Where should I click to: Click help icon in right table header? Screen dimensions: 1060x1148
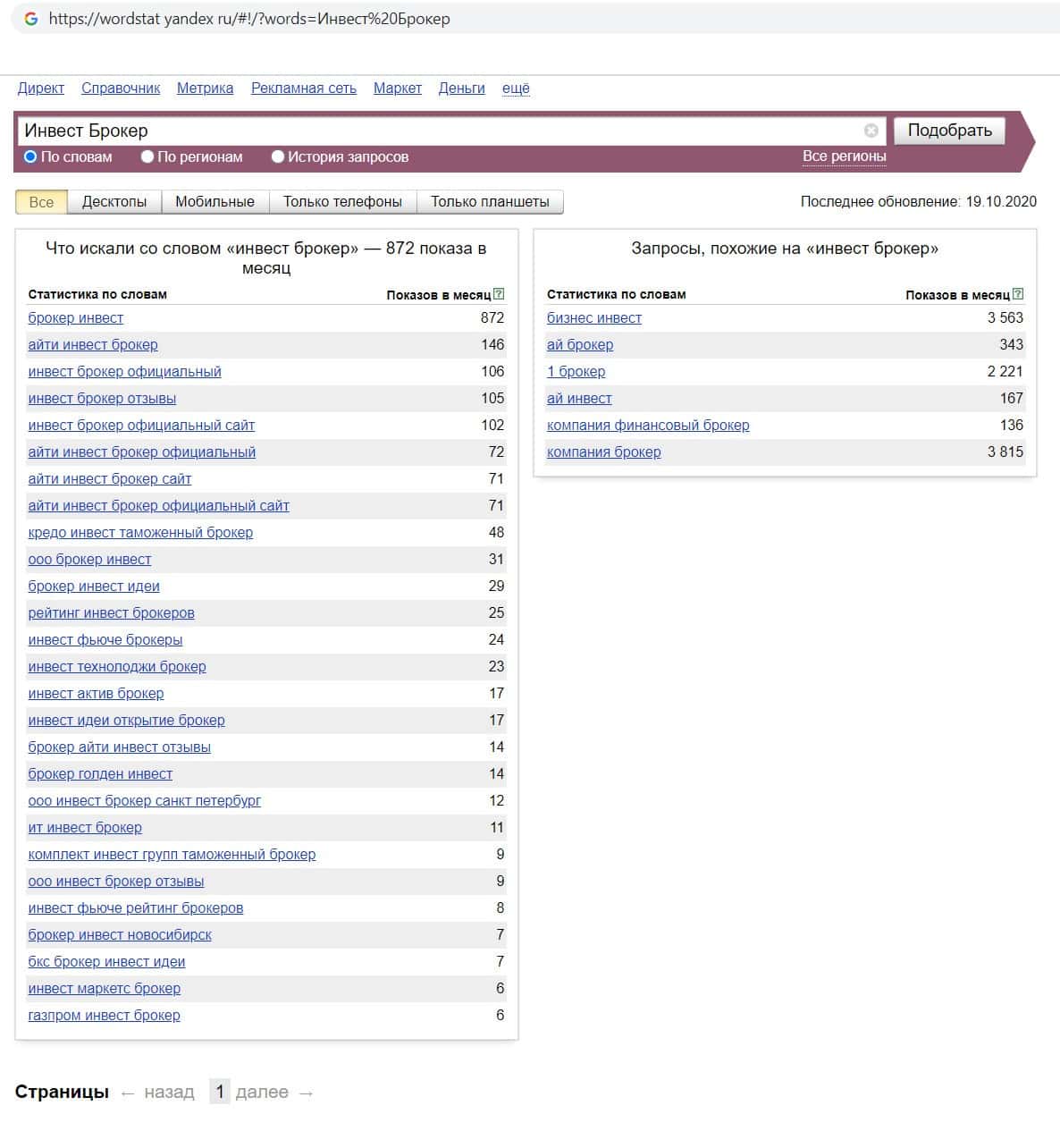pyautogui.click(x=1018, y=294)
